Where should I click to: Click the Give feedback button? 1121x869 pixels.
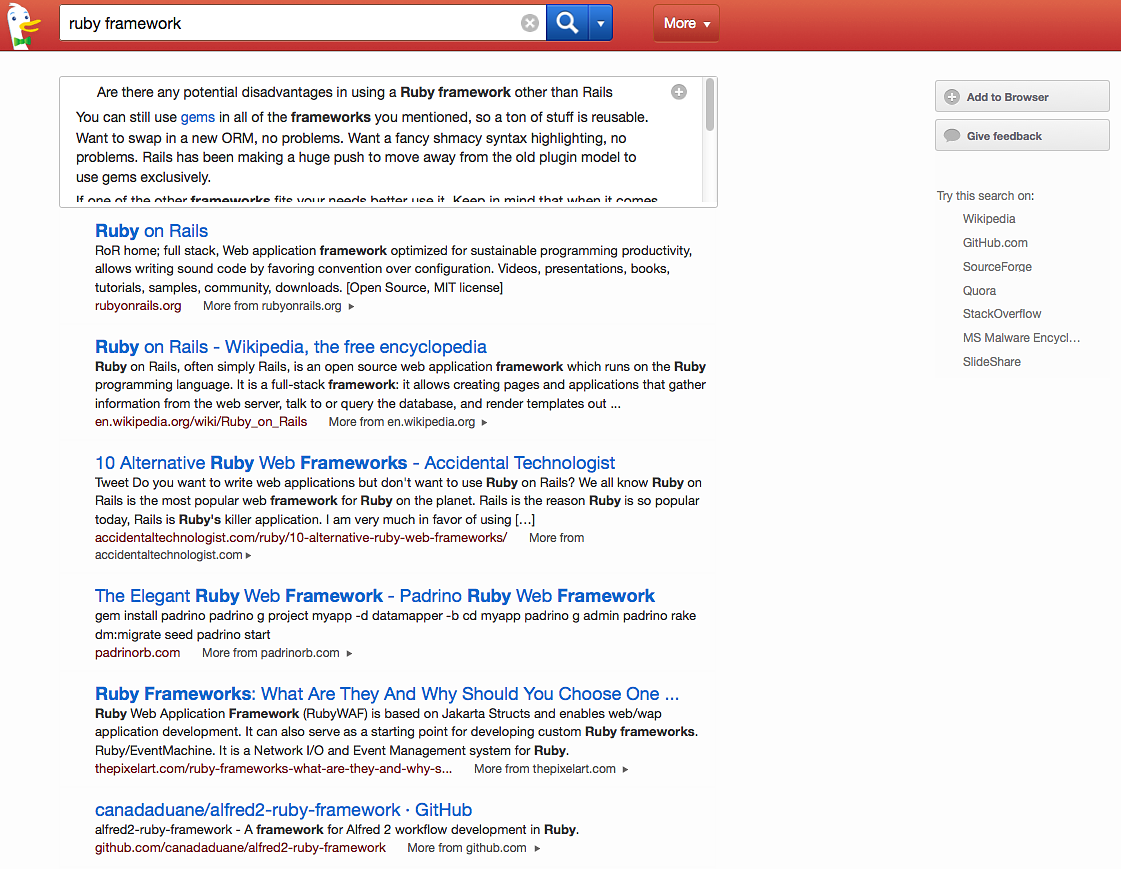tap(1021, 136)
